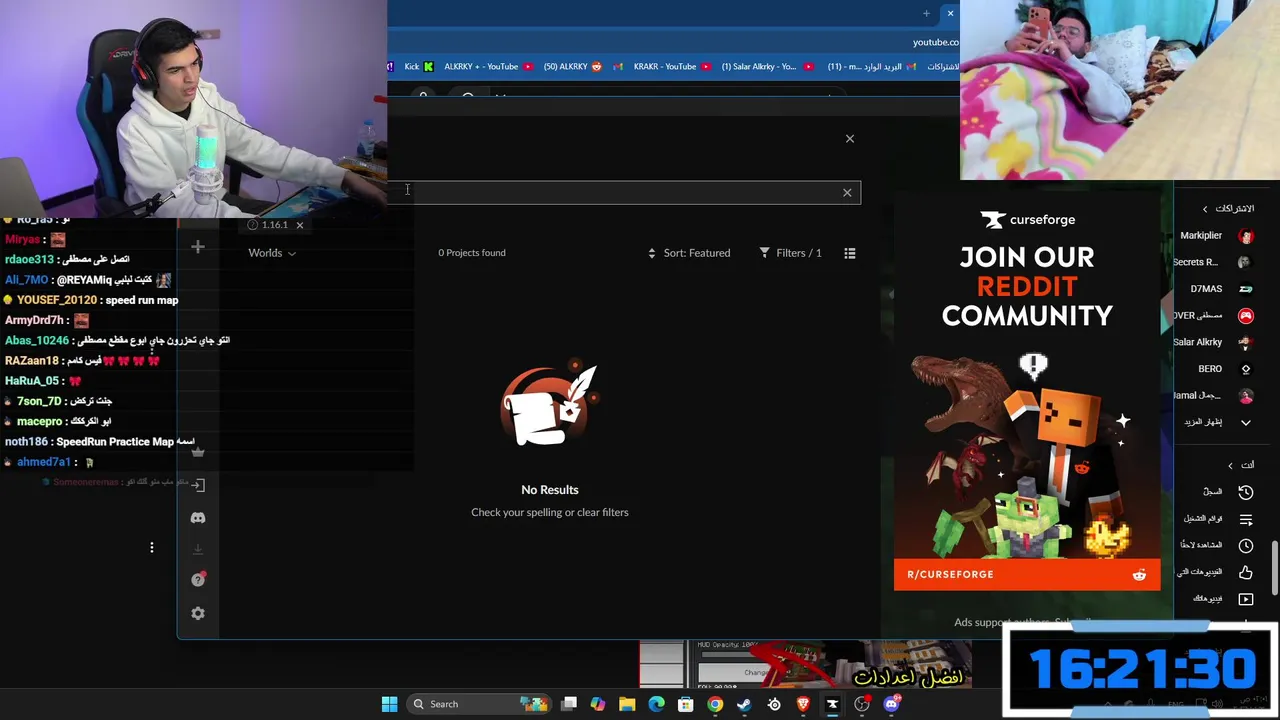The image size is (1280, 720).
Task: Open YouTube history icon
Action: pos(1246,492)
